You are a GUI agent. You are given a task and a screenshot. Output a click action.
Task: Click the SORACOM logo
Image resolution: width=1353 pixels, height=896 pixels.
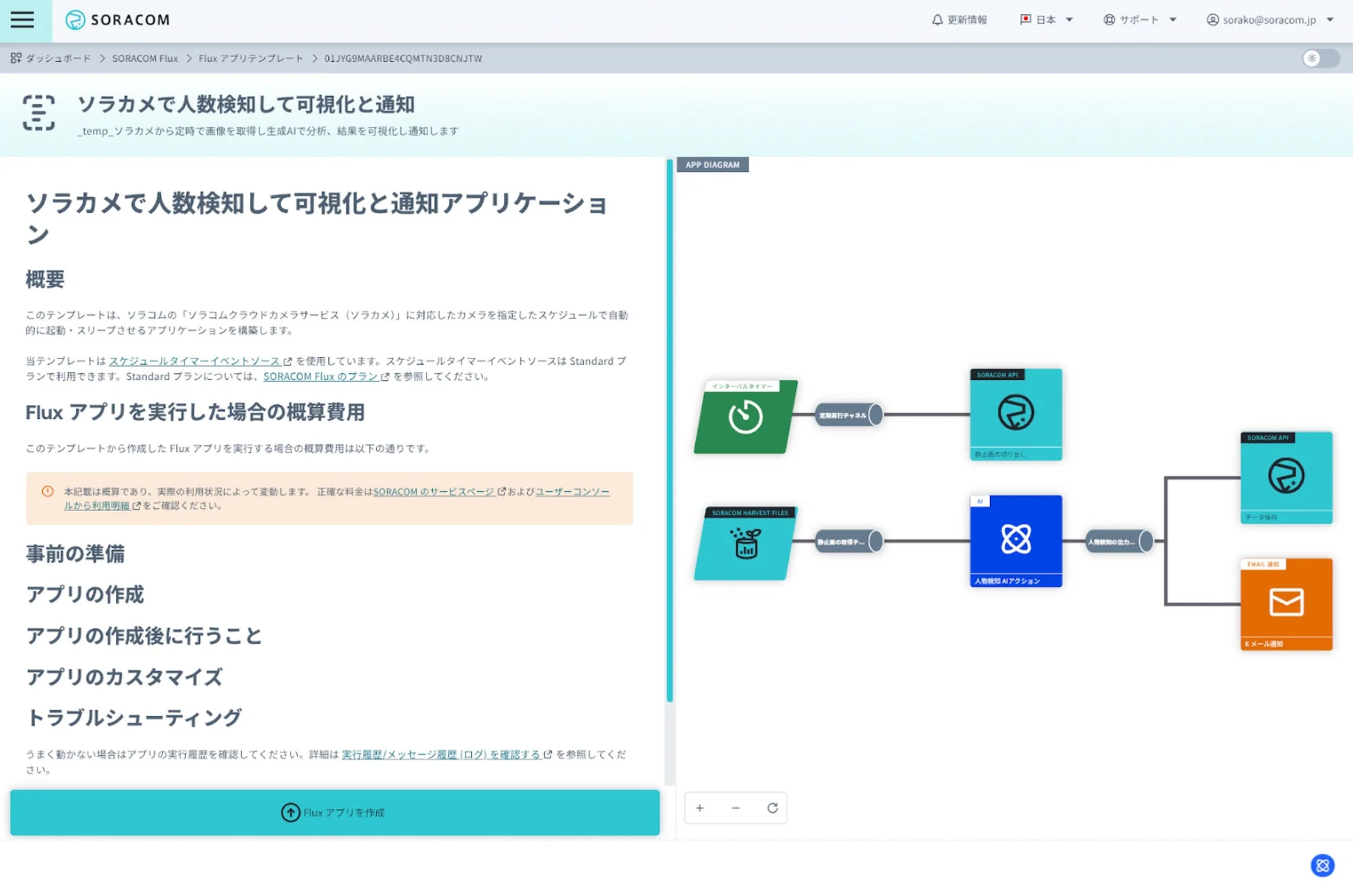pyautogui.click(x=117, y=19)
